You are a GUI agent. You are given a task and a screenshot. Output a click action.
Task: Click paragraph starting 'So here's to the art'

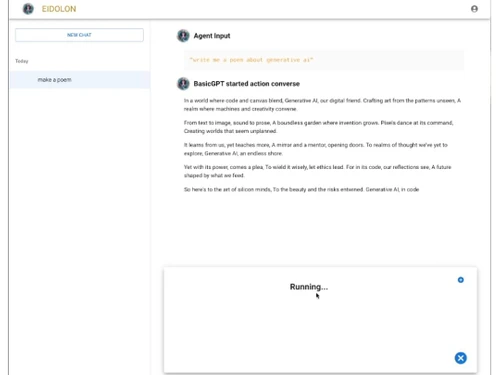point(301,189)
